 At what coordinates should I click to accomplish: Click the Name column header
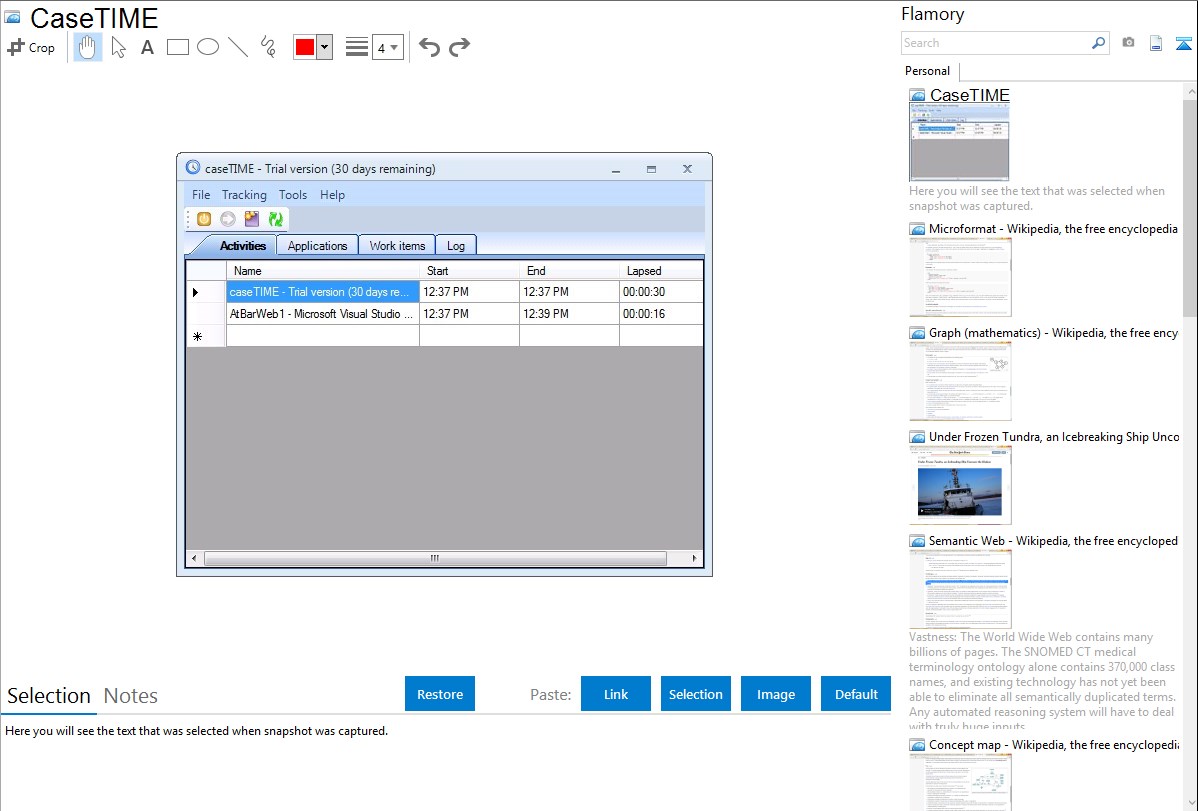(322, 271)
